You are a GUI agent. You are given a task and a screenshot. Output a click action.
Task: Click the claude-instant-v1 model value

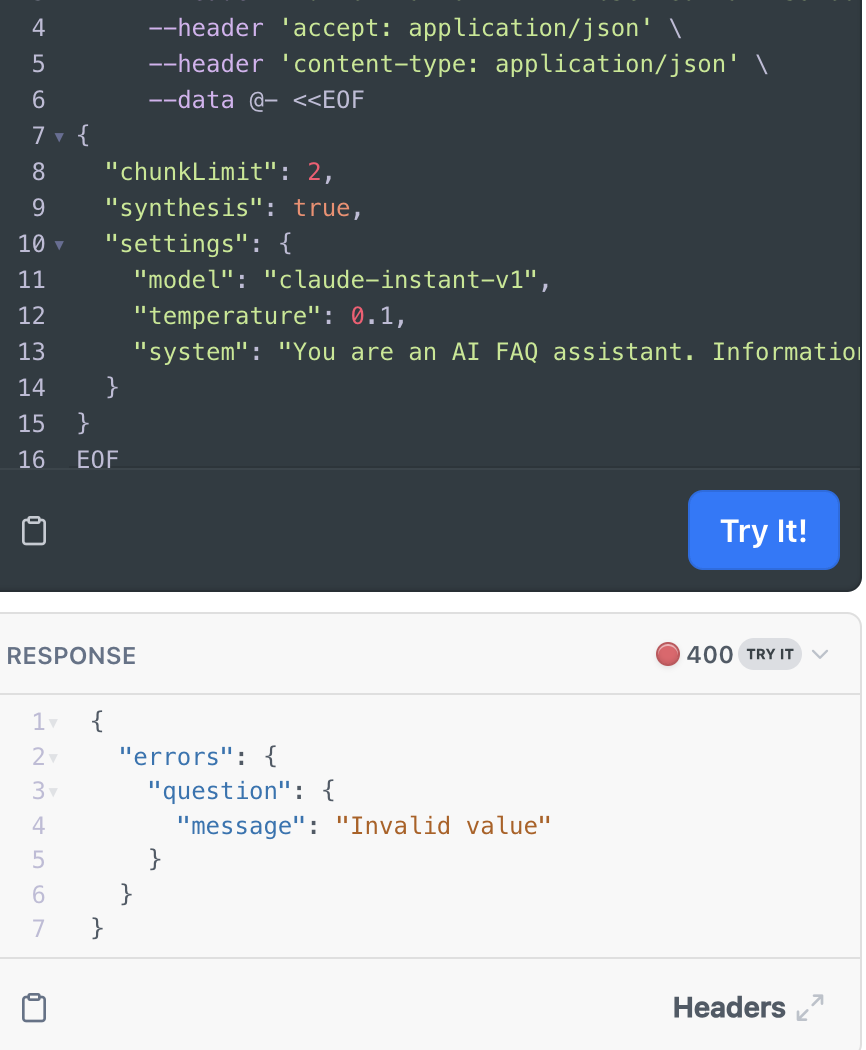click(x=400, y=280)
